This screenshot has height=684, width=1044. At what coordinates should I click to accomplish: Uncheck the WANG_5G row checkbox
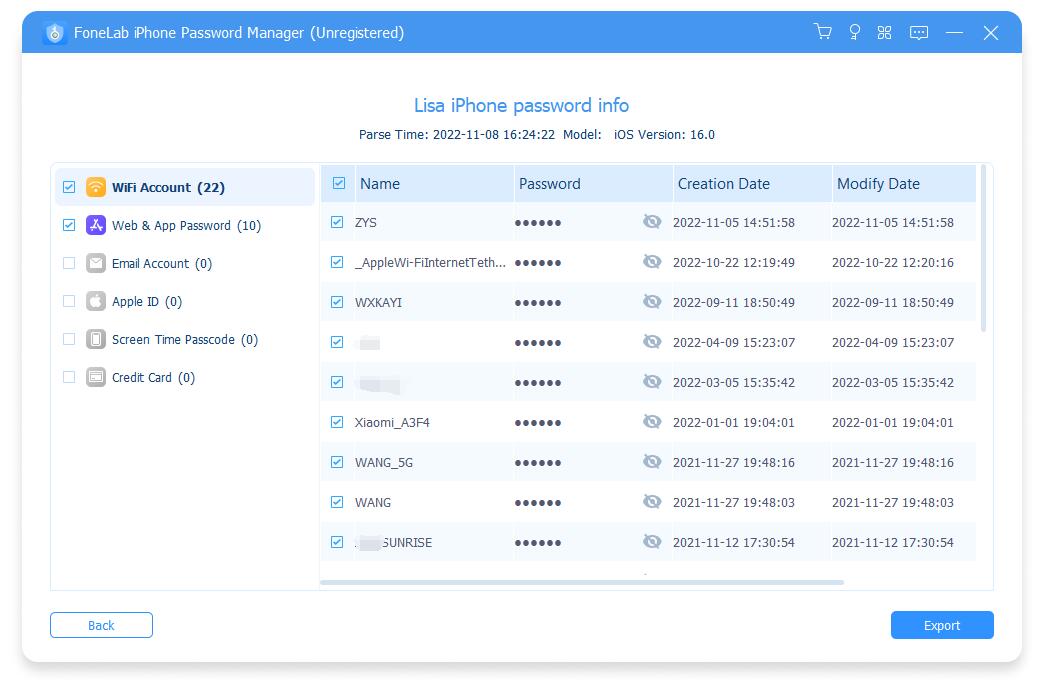click(337, 462)
